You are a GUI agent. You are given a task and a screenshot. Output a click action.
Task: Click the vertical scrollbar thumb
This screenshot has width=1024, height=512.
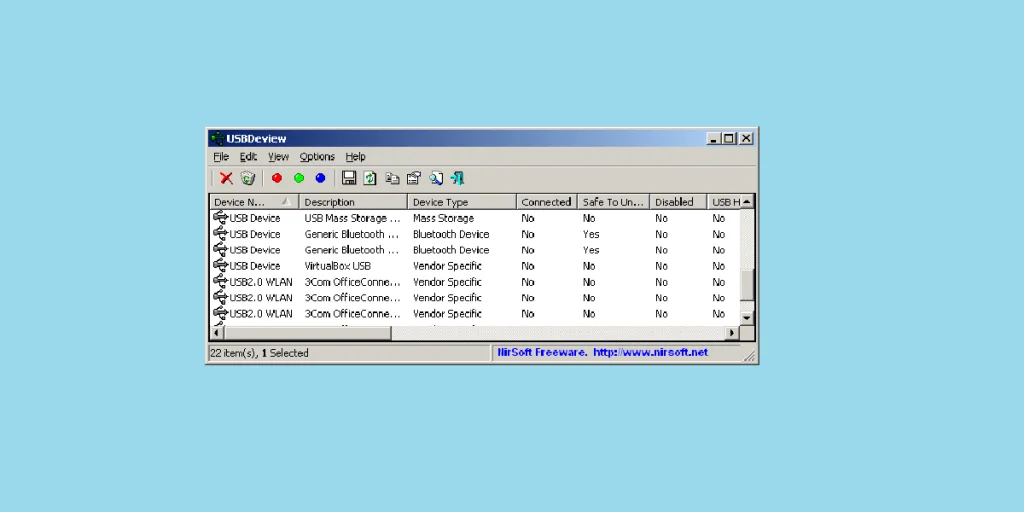[747, 285]
